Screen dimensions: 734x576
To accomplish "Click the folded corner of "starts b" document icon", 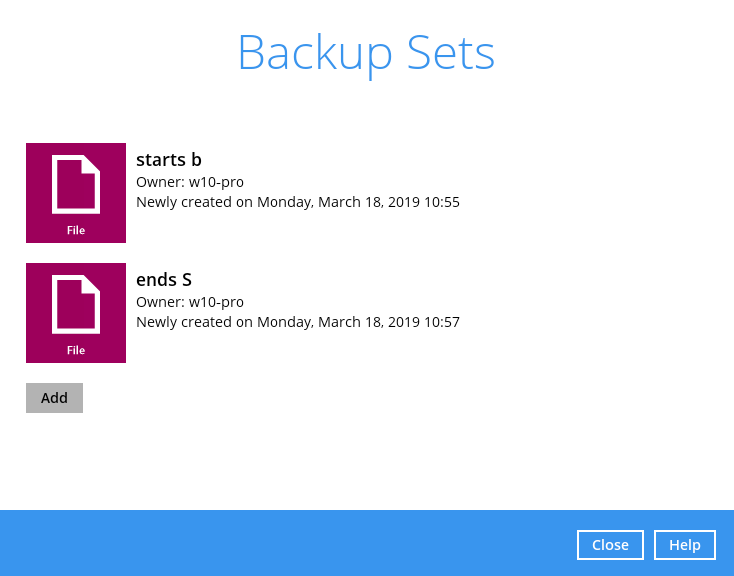I will [x=91, y=163].
